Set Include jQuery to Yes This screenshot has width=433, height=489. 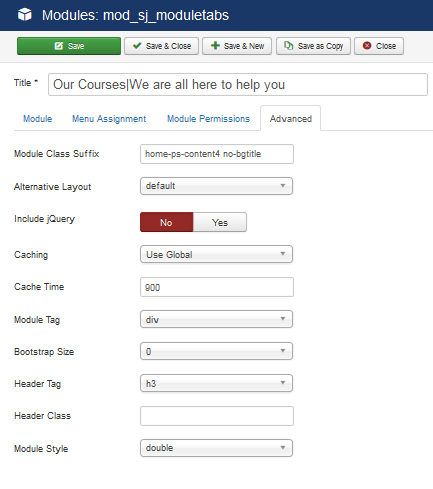220,222
